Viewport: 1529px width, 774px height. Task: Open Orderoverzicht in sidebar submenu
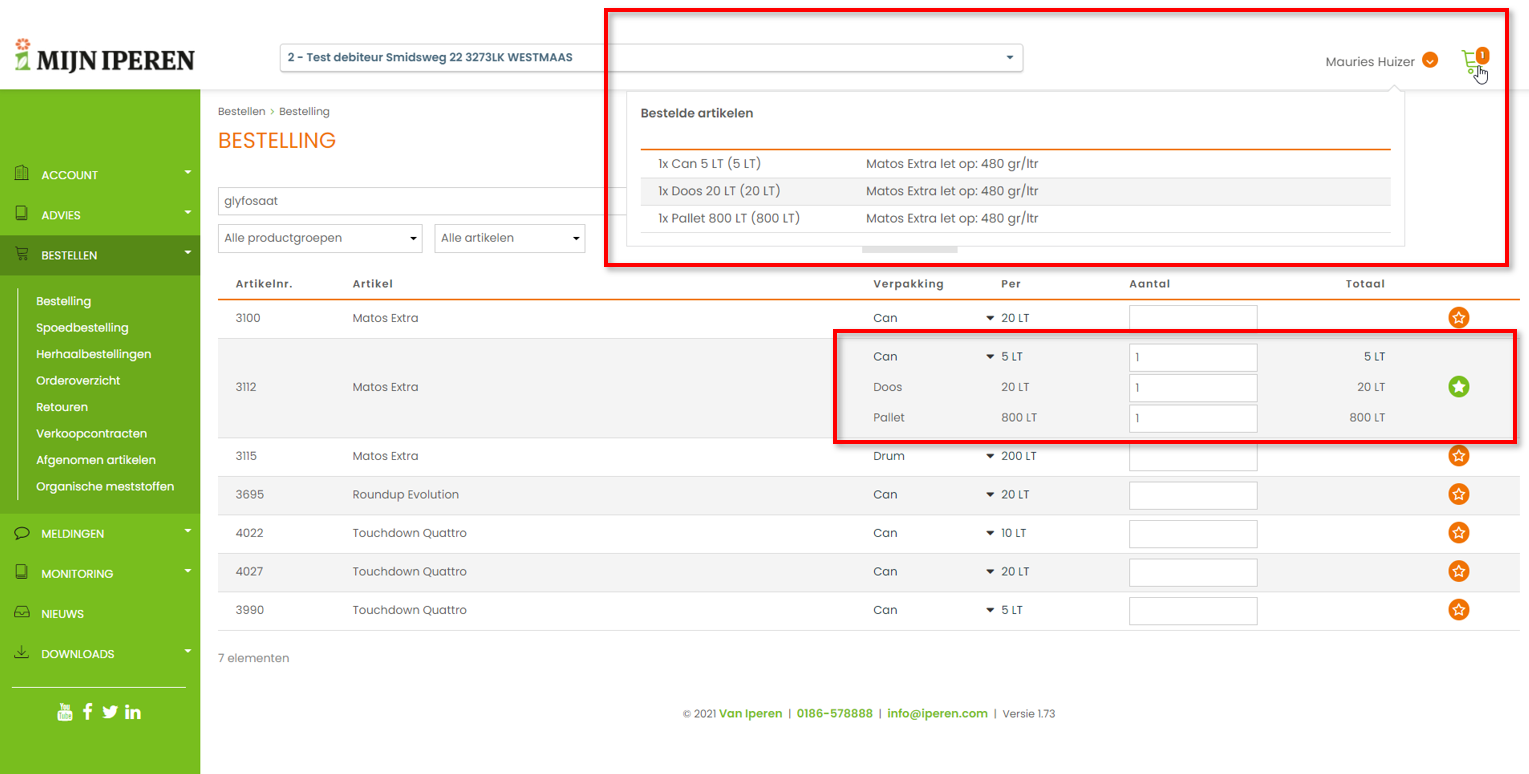tap(78, 381)
